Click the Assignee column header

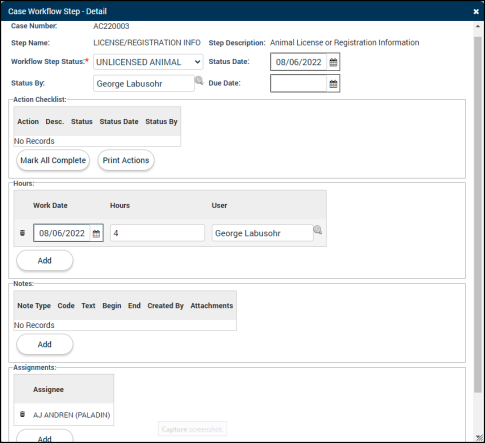click(48, 389)
